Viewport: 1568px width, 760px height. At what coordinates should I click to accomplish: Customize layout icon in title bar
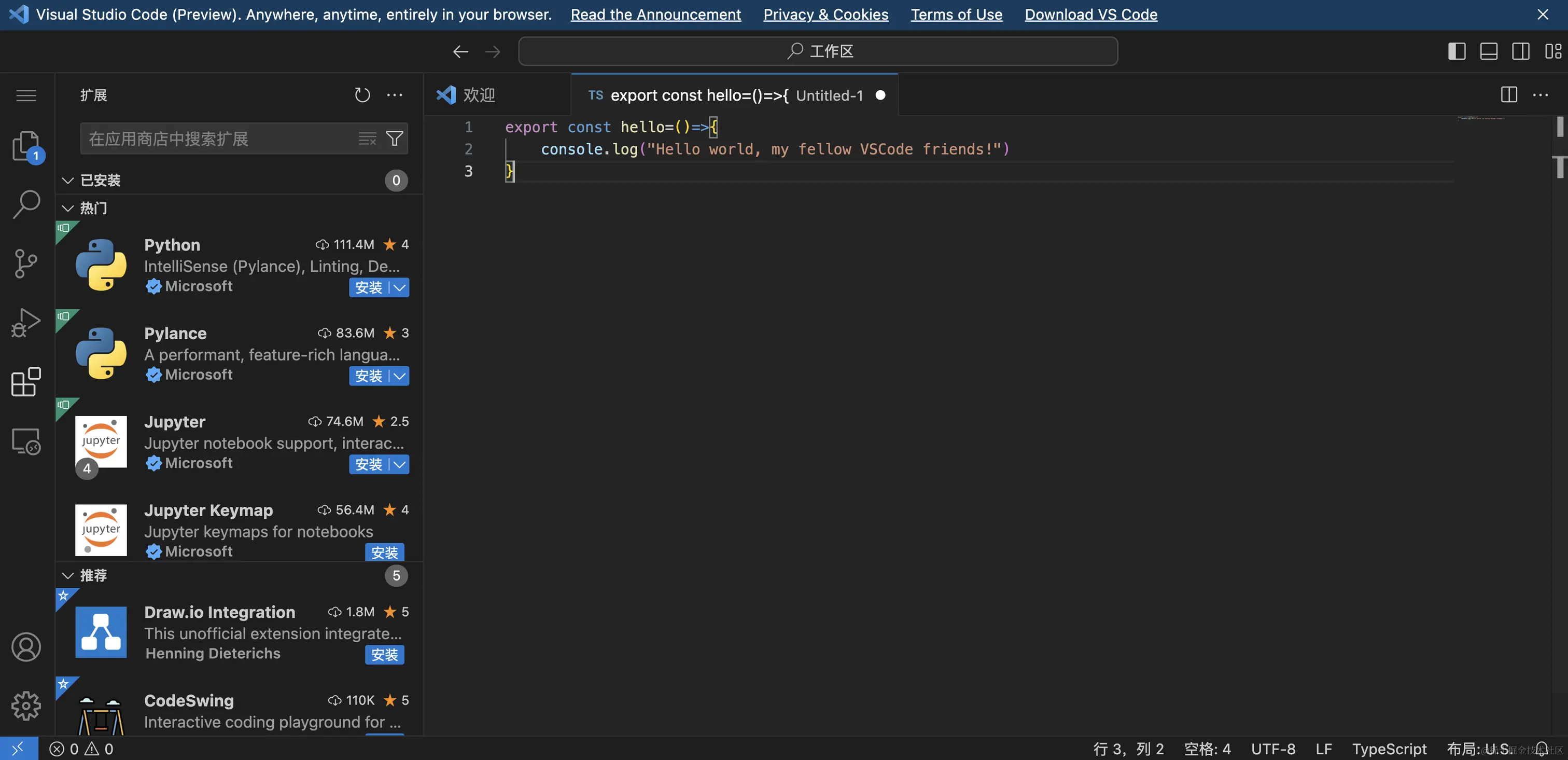tap(1553, 52)
